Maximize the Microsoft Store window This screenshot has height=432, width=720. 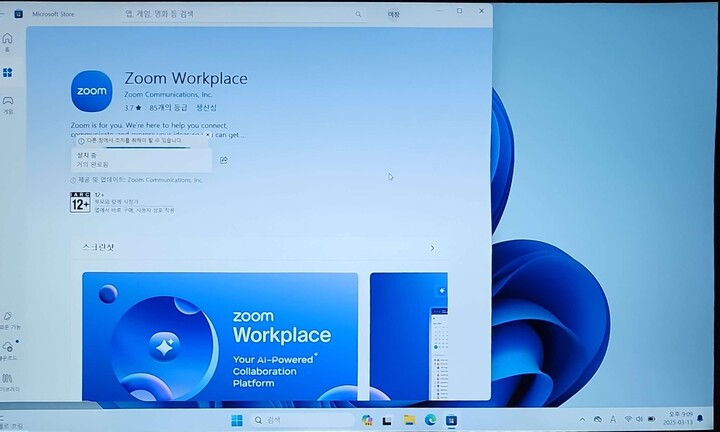pyautogui.click(x=460, y=11)
